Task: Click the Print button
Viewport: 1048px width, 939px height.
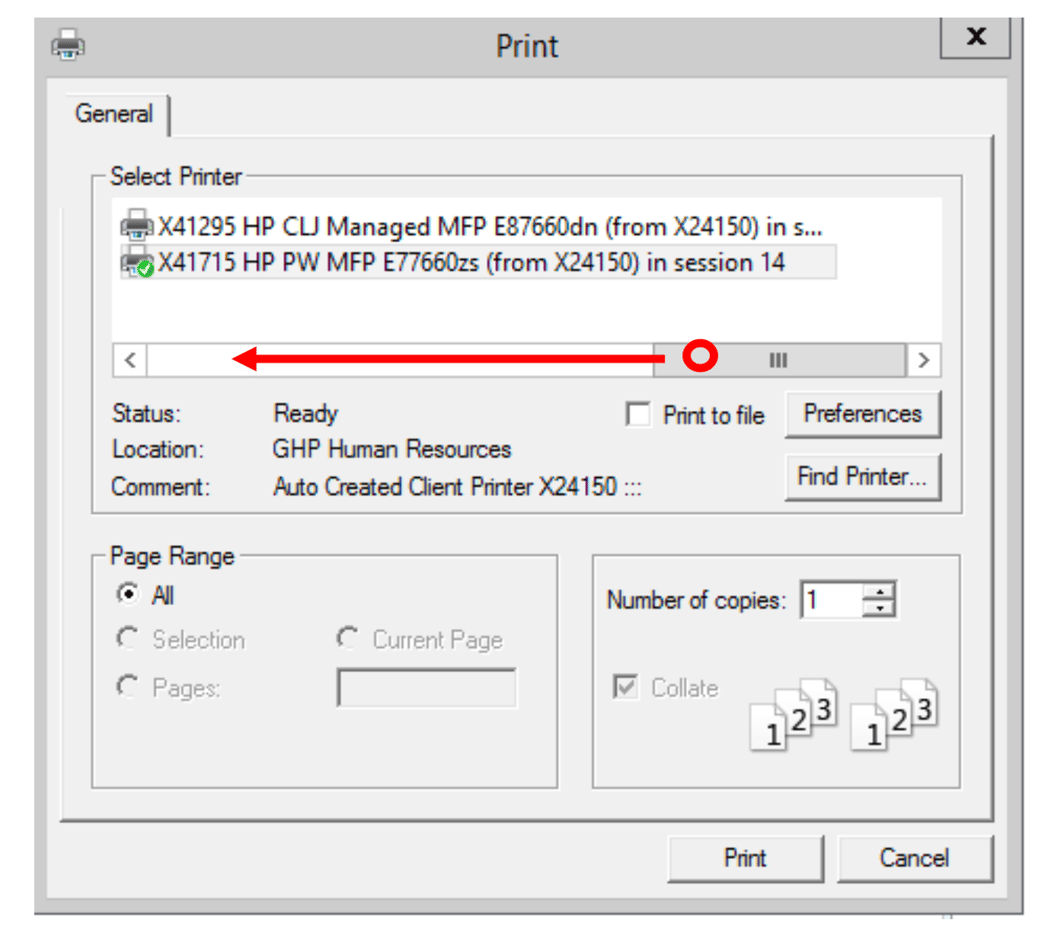Action: pos(744,857)
